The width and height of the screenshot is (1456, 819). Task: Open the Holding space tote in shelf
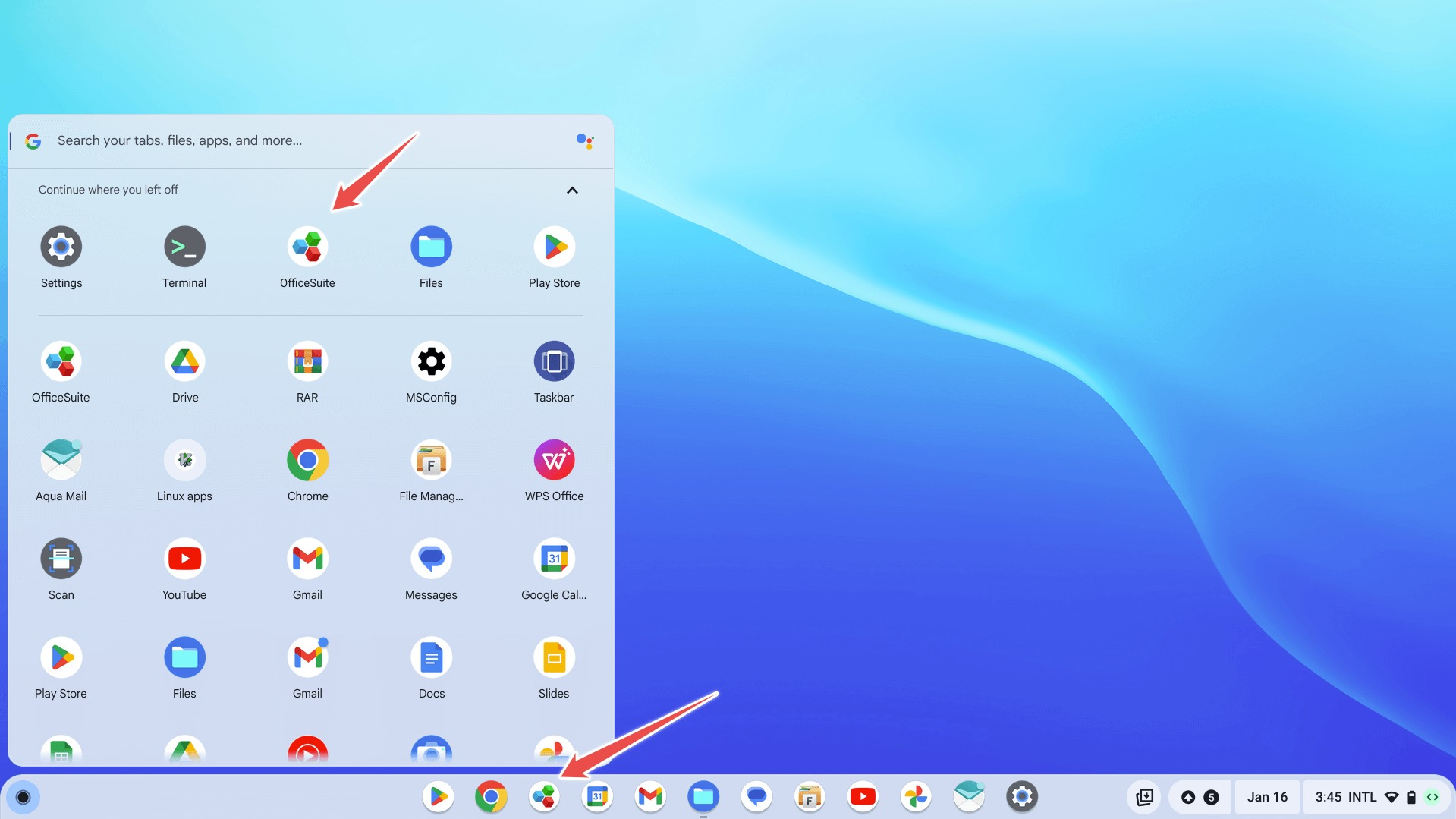pos(1144,797)
